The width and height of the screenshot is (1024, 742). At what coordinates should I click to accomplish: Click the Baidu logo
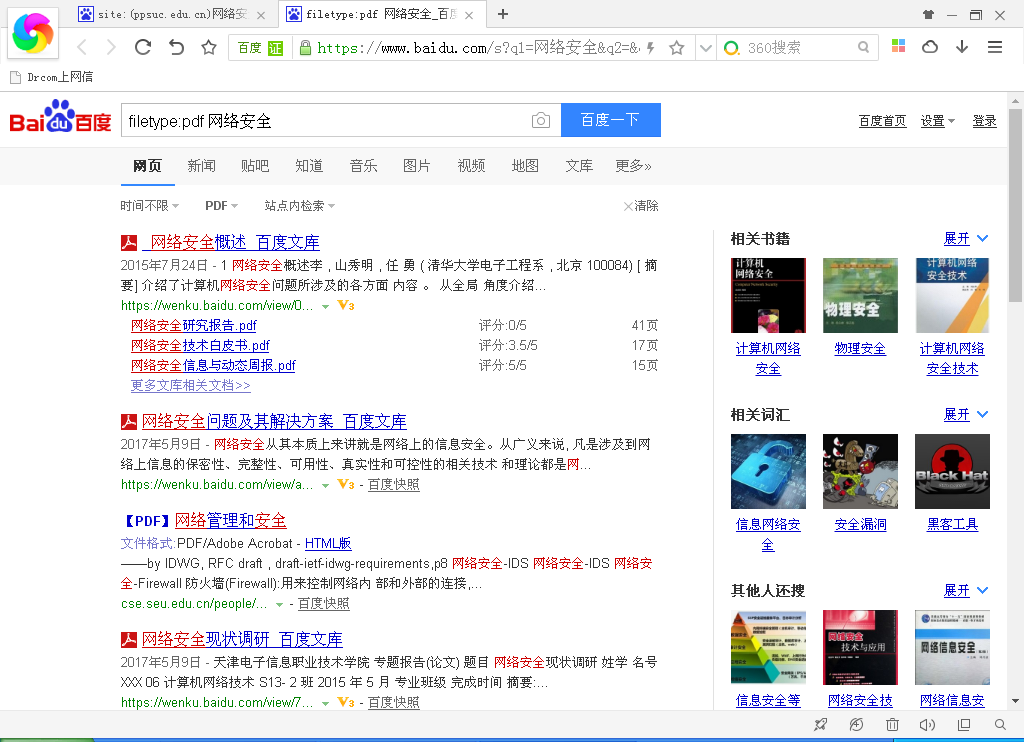pyautogui.click(x=60, y=117)
